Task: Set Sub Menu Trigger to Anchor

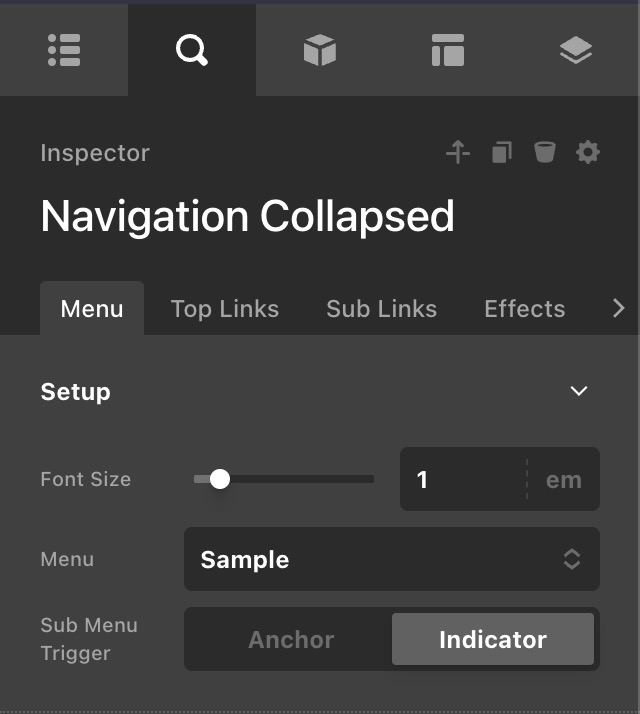Action: click(x=291, y=640)
